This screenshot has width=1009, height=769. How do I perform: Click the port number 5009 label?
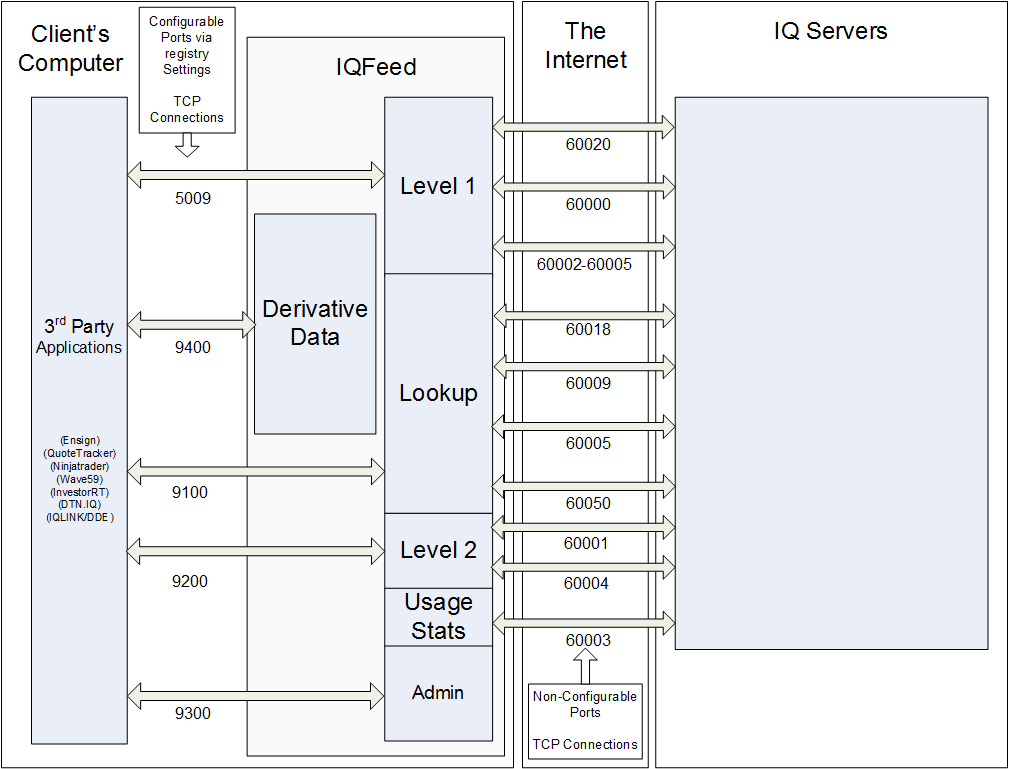[193, 198]
